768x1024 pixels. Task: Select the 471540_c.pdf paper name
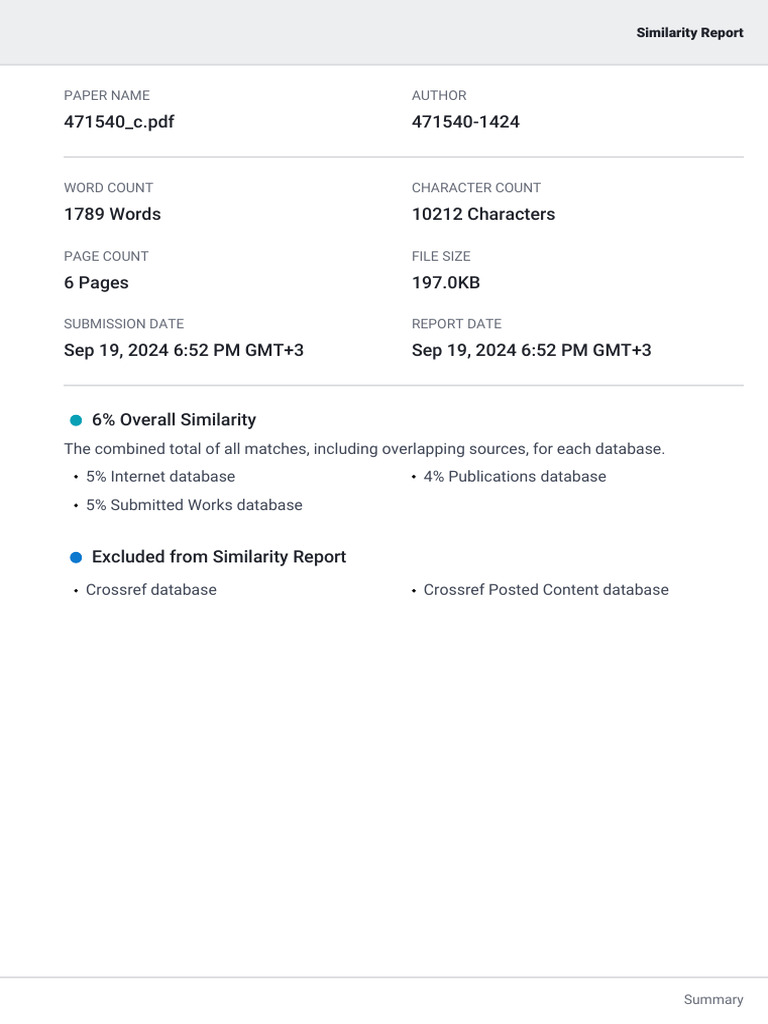tap(119, 121)
